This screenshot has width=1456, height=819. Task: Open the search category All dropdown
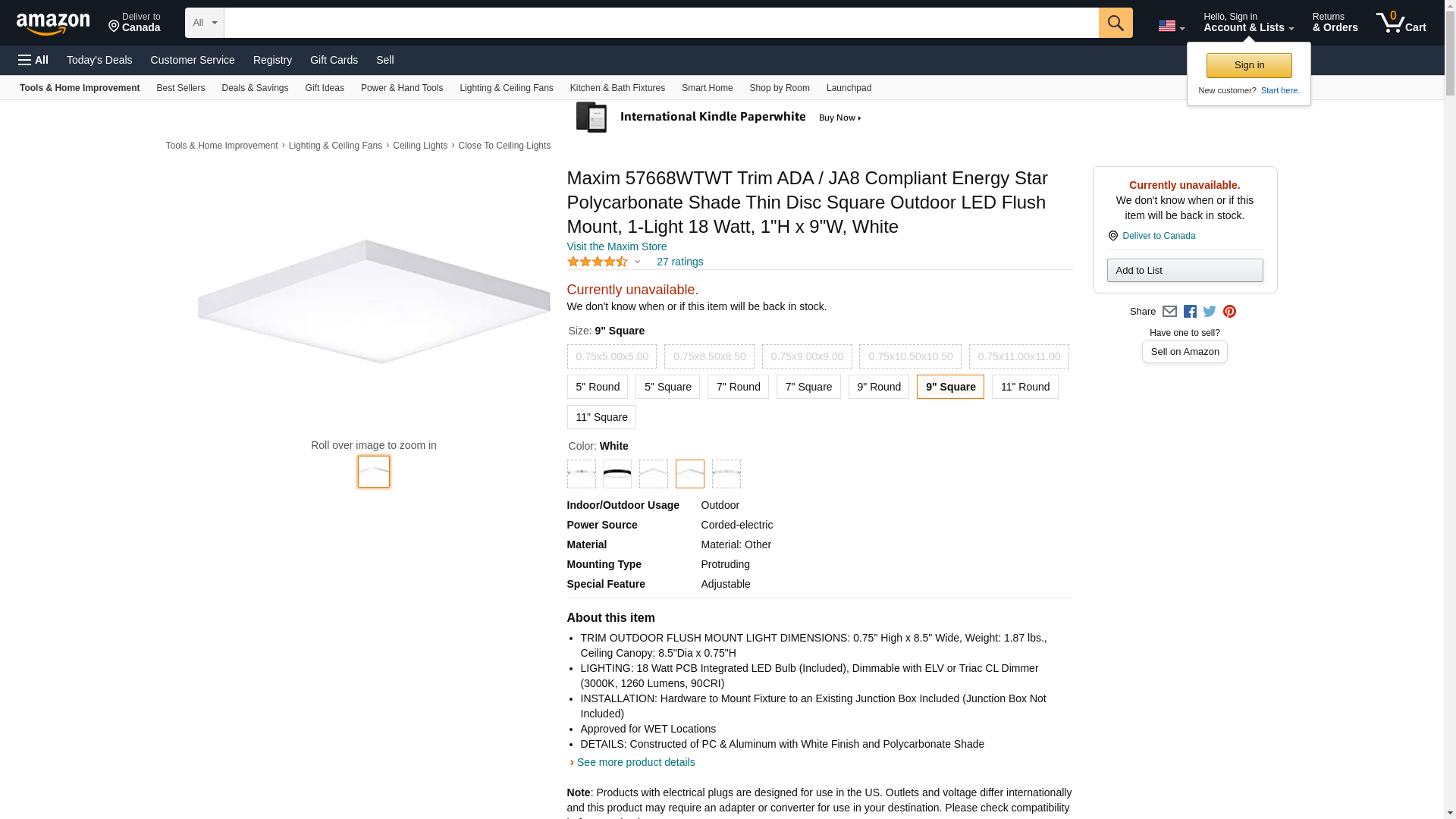point(204,23)
